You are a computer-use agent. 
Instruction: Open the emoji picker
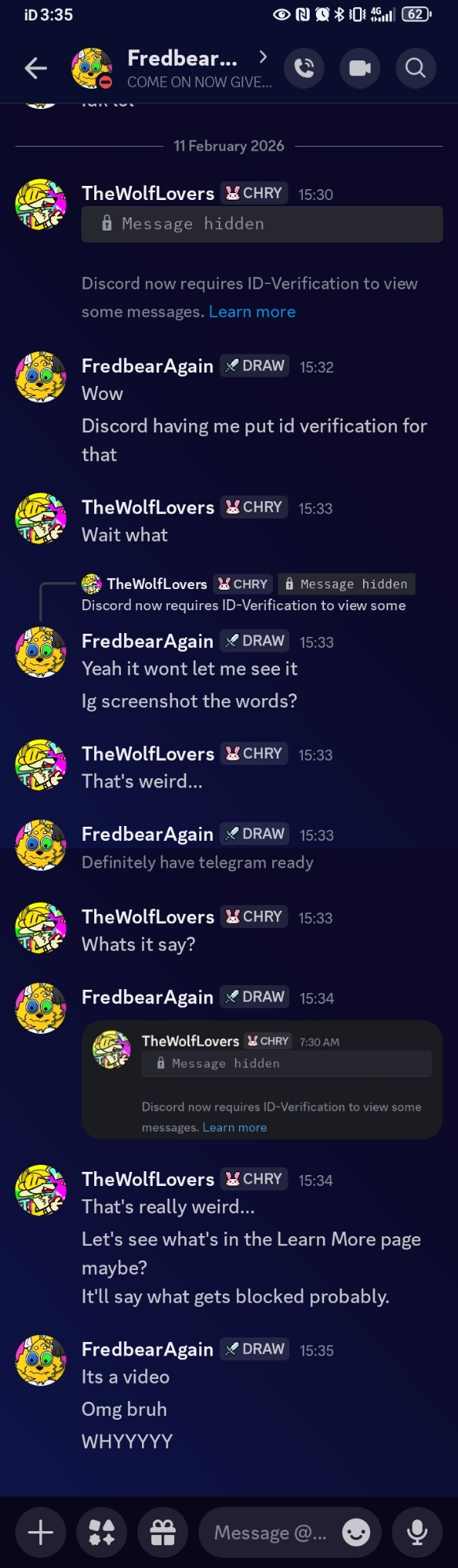click(356, 1531)
